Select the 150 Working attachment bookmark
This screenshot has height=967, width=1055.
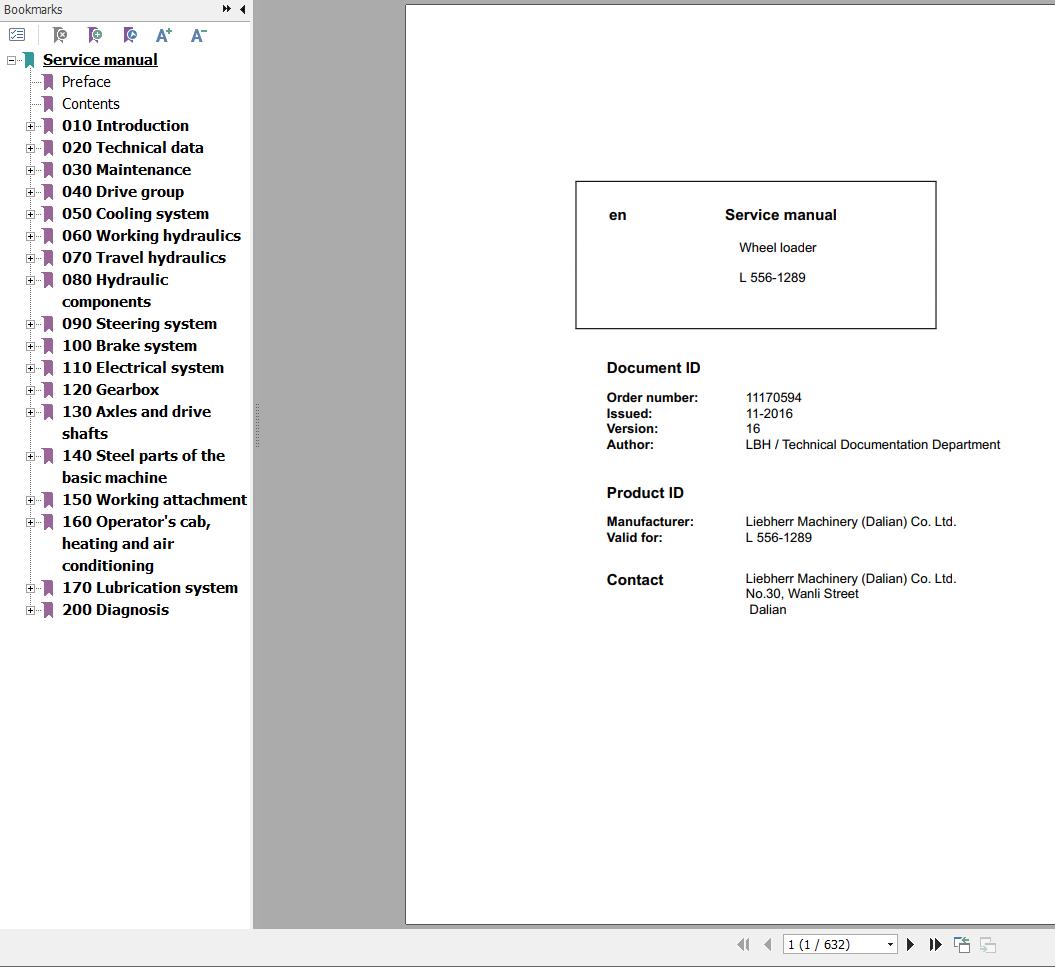(x=154, y=500)
